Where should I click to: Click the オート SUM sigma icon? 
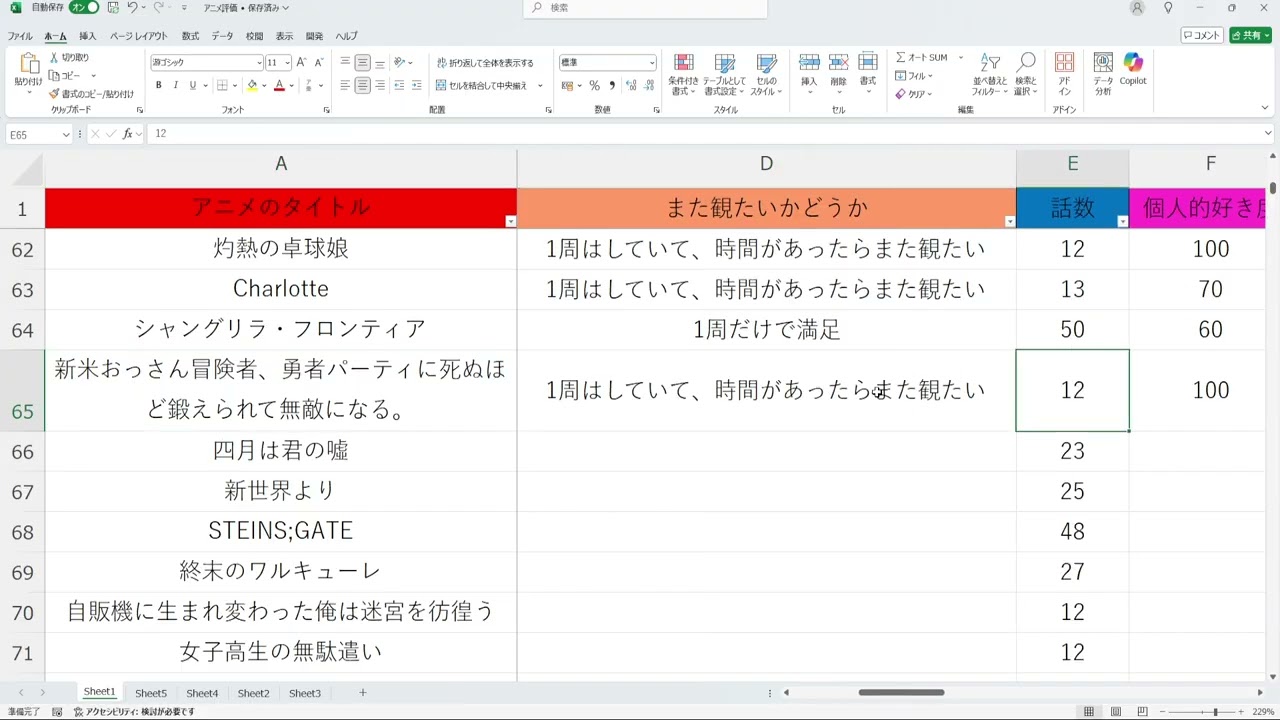click(x=901, y=58)
